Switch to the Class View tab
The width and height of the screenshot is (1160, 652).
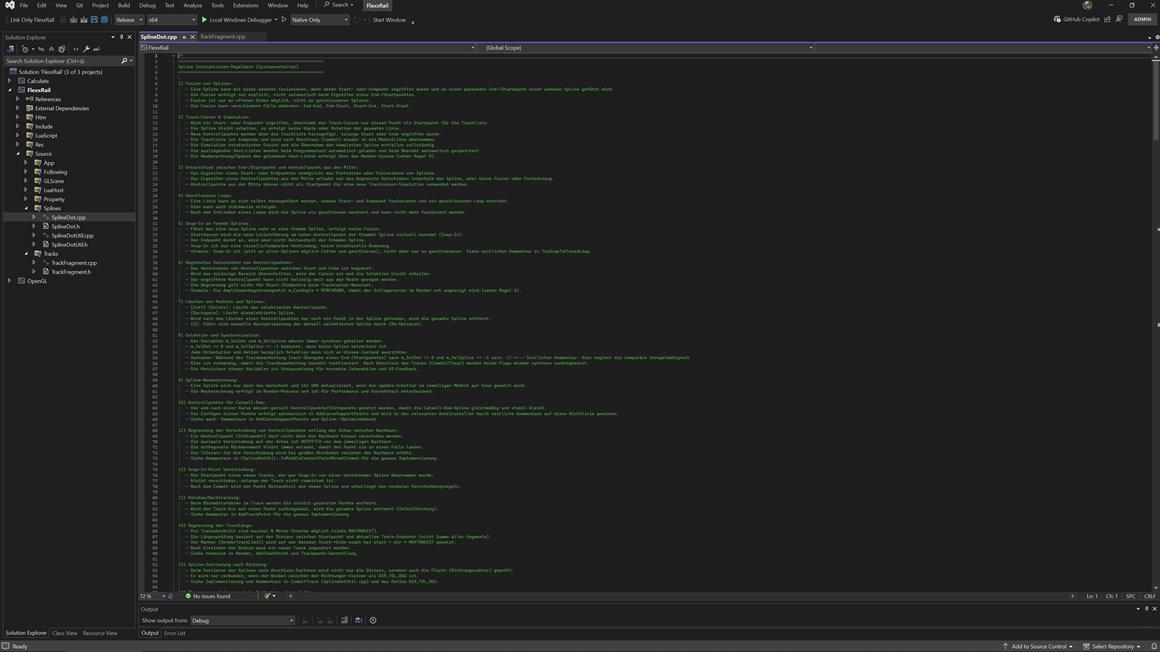pos(64,633)
